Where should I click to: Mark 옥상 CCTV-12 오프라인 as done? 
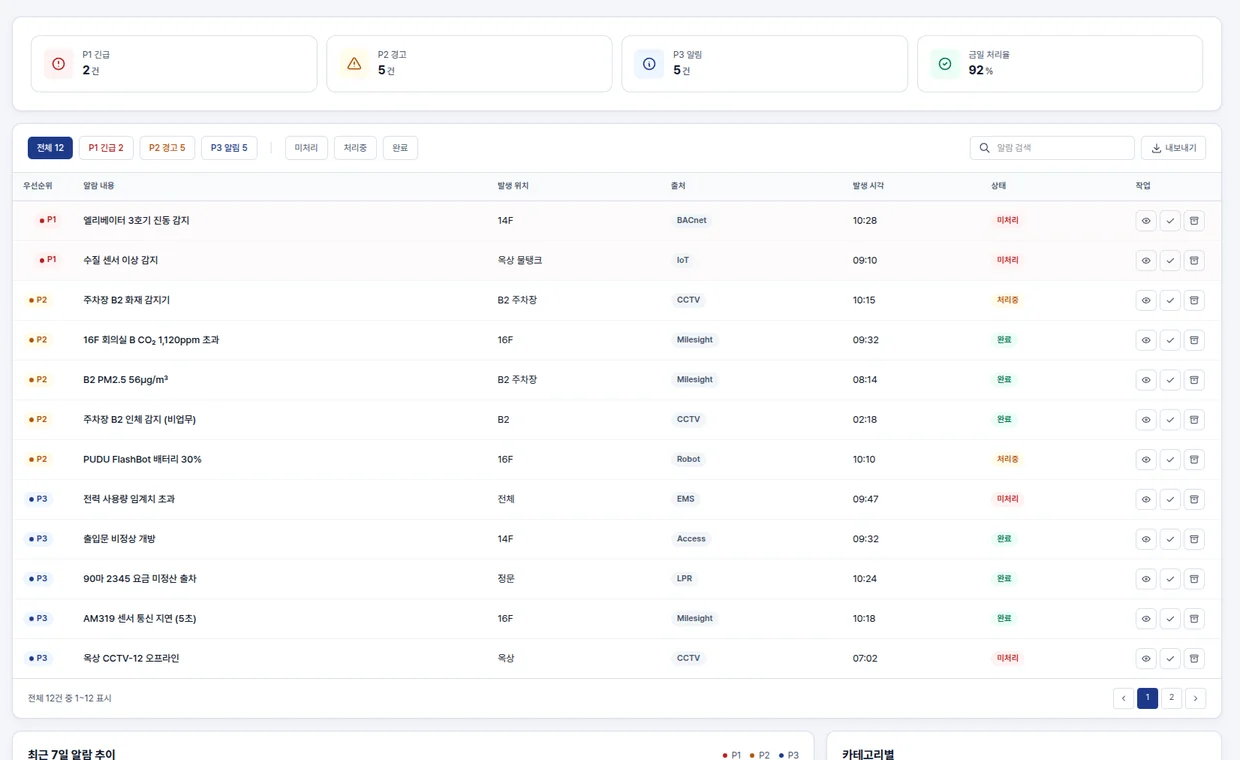pos(1170,658)
